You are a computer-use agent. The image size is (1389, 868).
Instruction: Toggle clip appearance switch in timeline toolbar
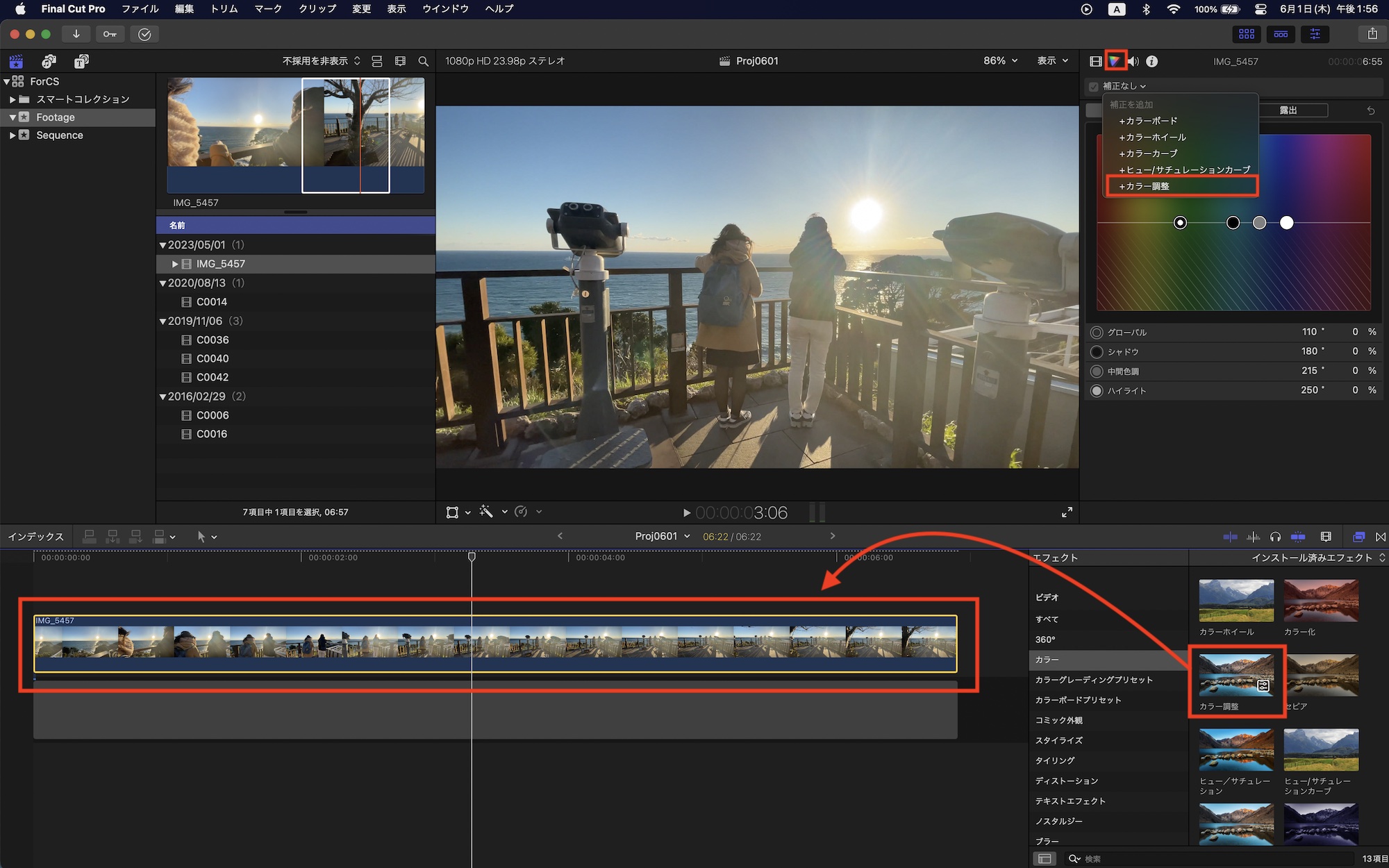tap(1326, 537)
